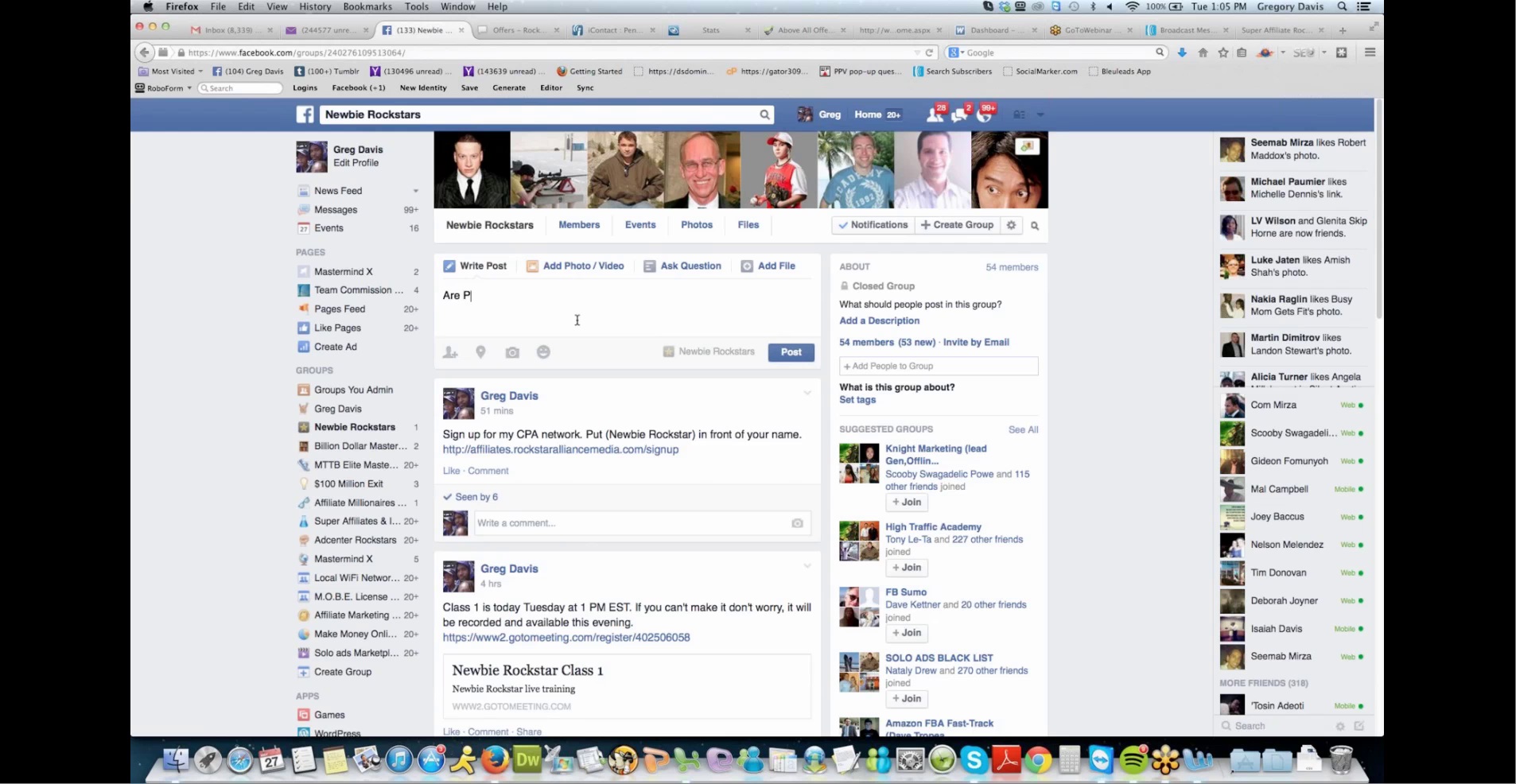The width and height of the screenshot is (1516, 784).
Task: Open the Bookmarks menu in Firefox
Action: pos(367,6)
